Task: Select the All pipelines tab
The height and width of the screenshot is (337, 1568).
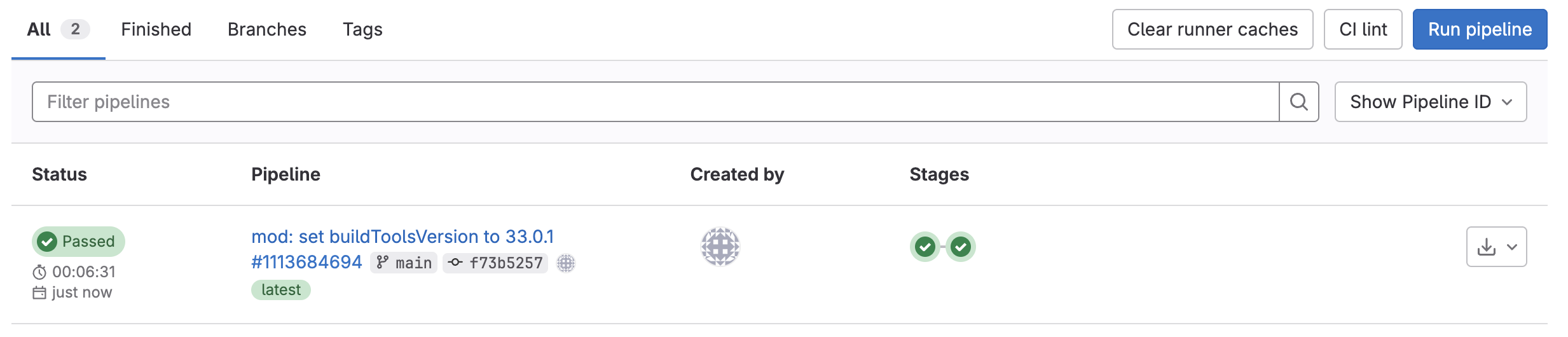Action: (x=58, y=29)
